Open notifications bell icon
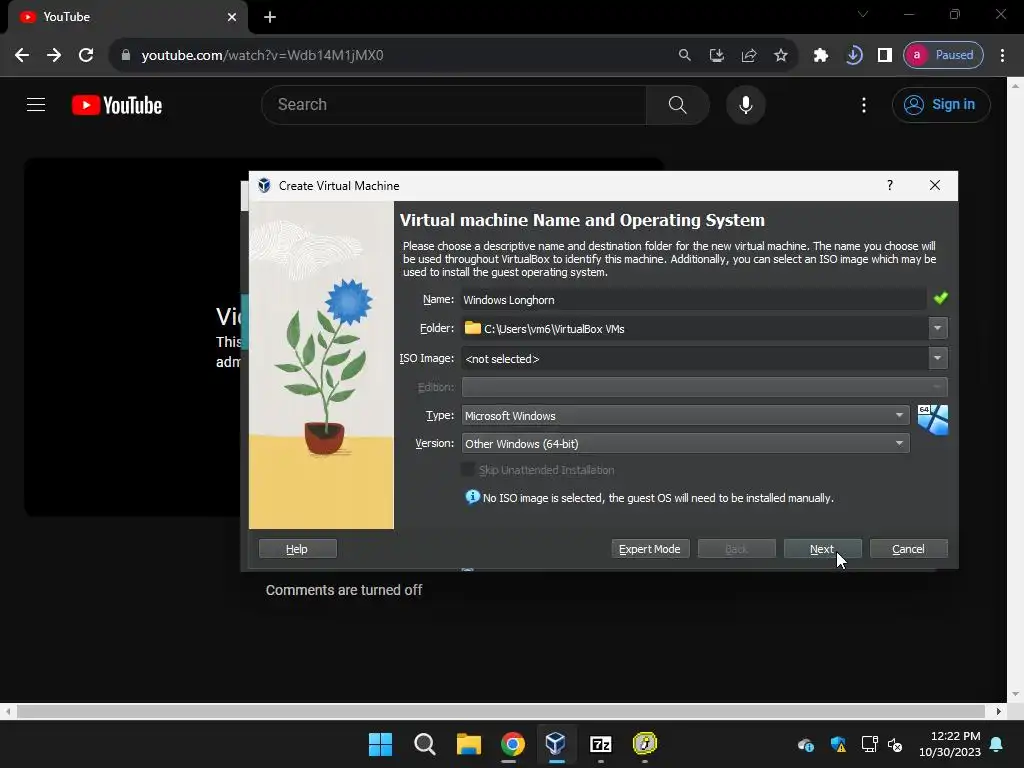Screen dimensions: 1024x768 pos(997,744)
